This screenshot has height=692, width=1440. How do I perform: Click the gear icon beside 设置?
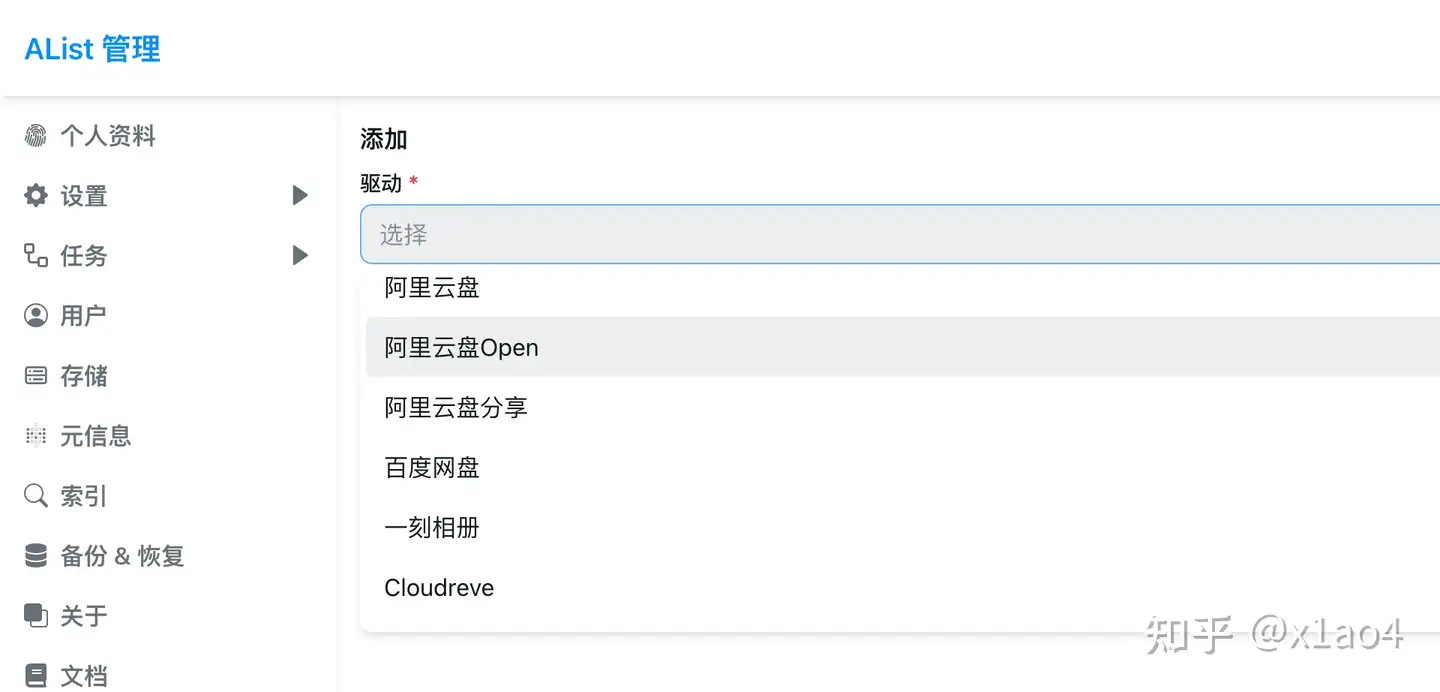coord(36,196)
